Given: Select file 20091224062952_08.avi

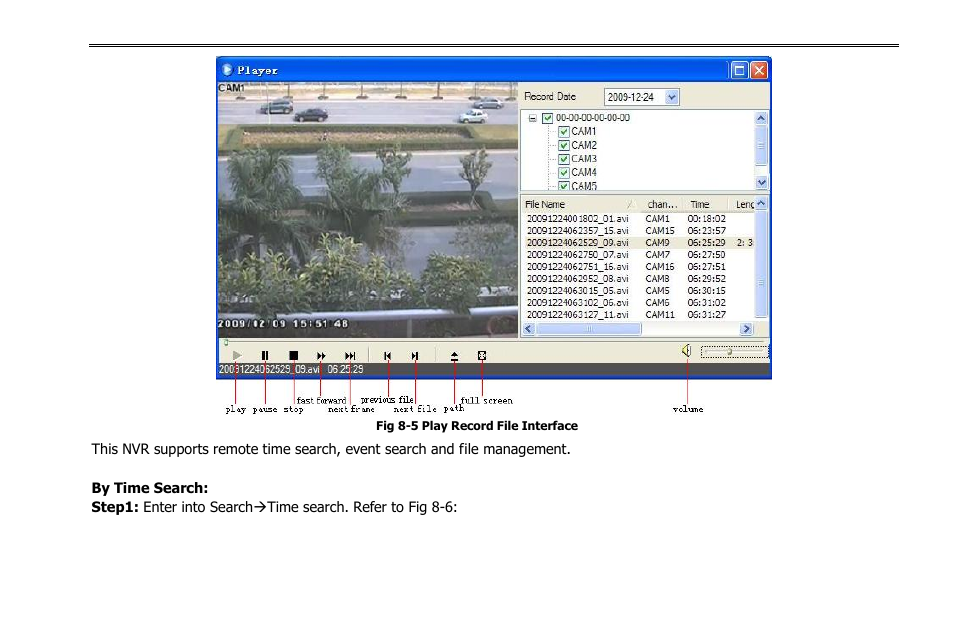Looking at the screenshot, I should click(577, 279).
